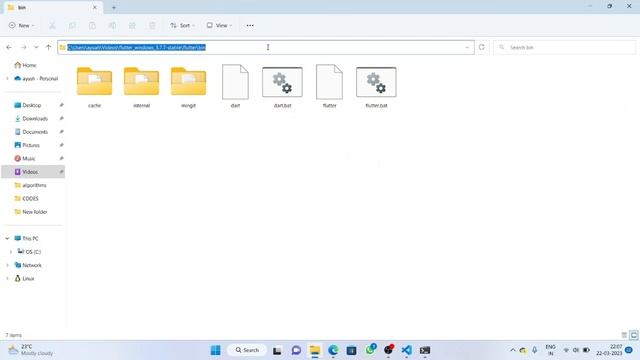Select the internal folder
This screenshot has width=640, height=360.
[141, 87]
